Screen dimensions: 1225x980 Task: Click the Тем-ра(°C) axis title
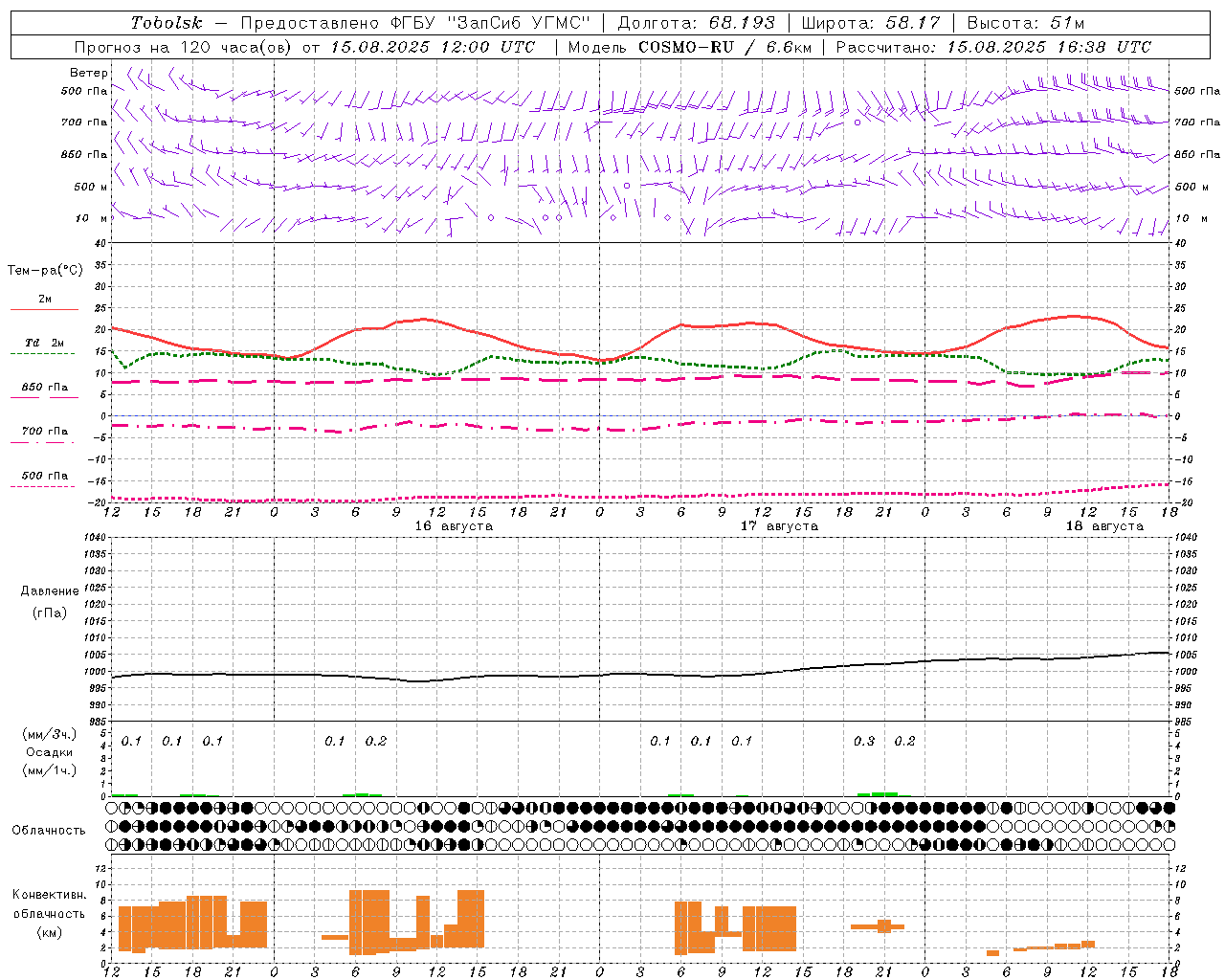tap(45, 271)
